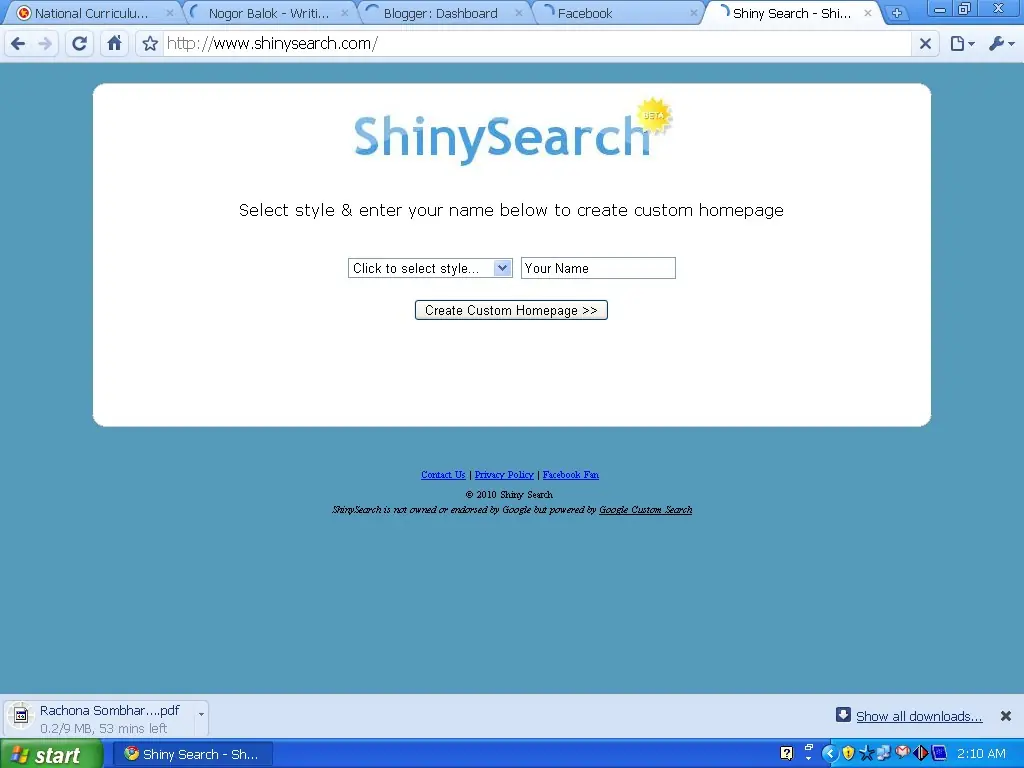Click the browser forward arrow

click(45, 44)
